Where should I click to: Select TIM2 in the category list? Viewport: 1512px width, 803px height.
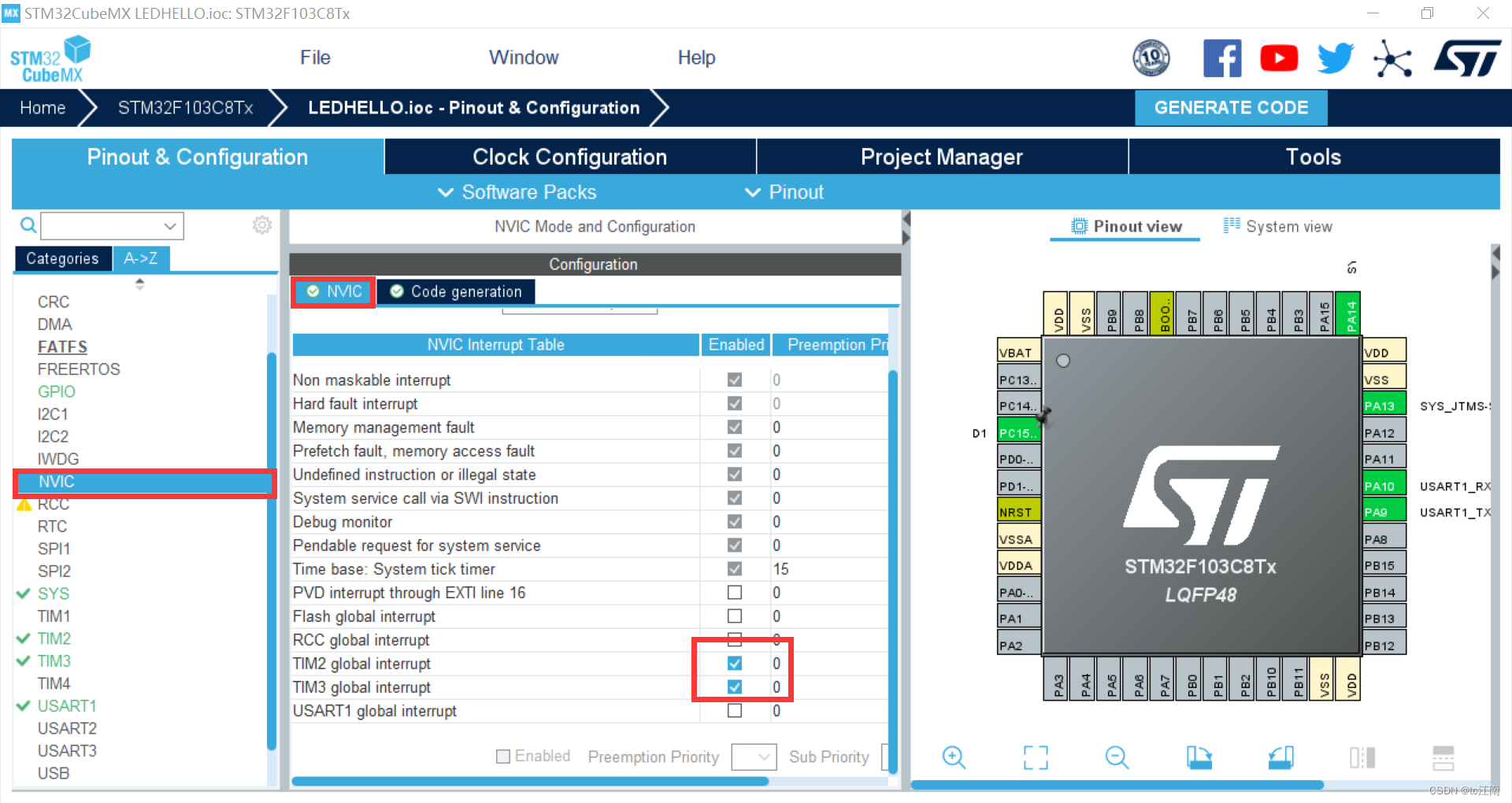(54, 638)
